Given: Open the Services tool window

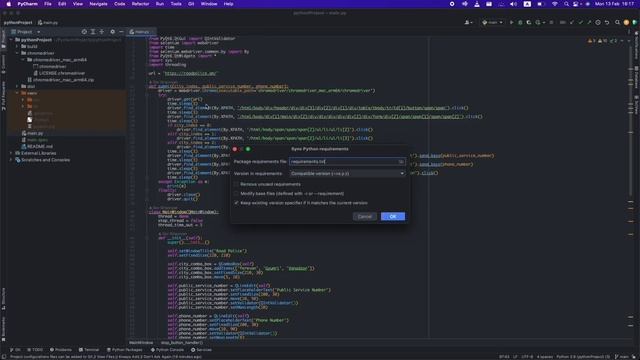Looking at the screenshot, I should coord(201,350).
